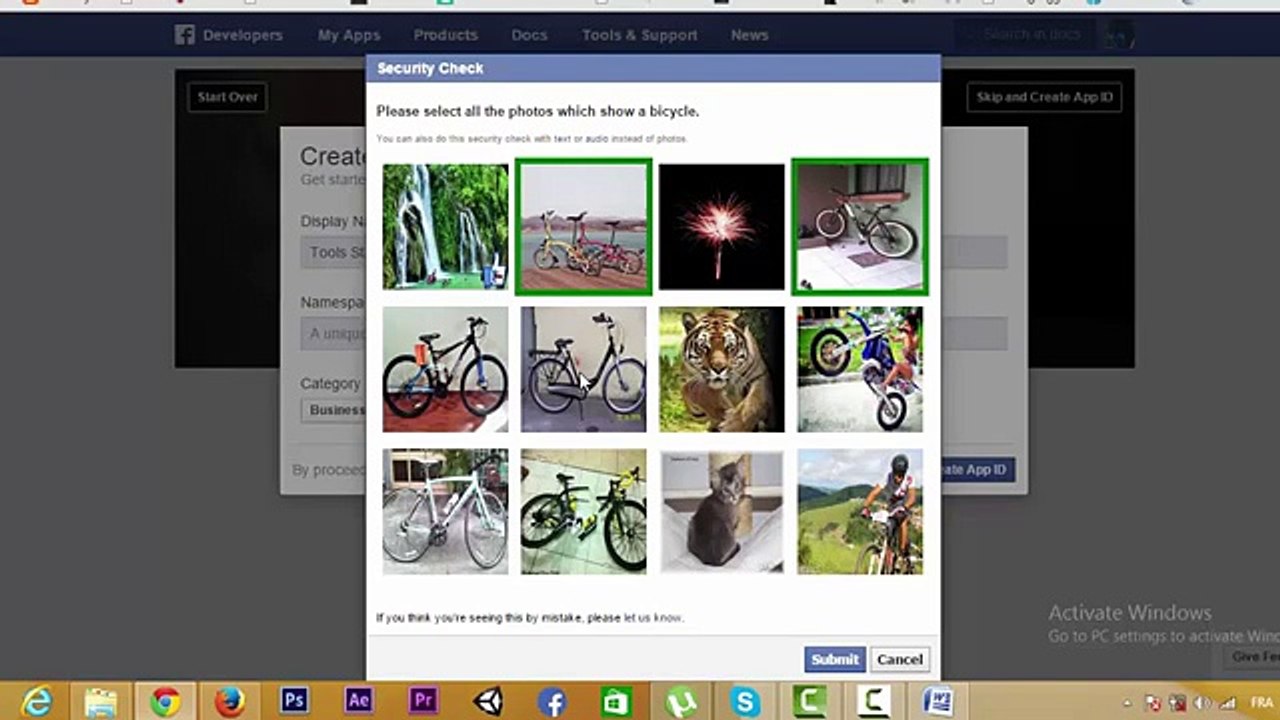Select the grey cat photo
1280x720 pixels.
[721, 511]
